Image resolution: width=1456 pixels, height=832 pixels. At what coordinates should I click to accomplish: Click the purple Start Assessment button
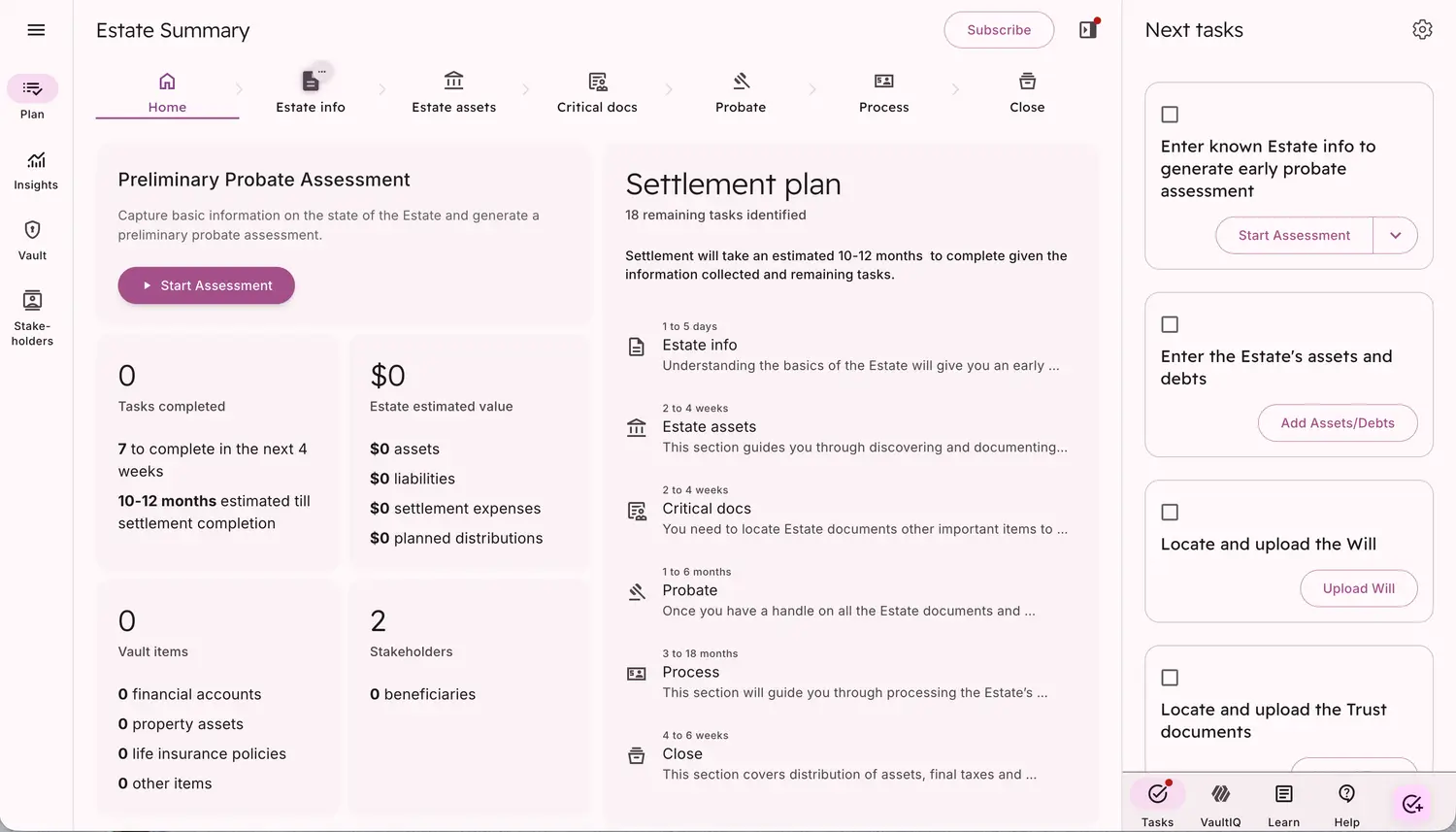[x=206, y=285]
